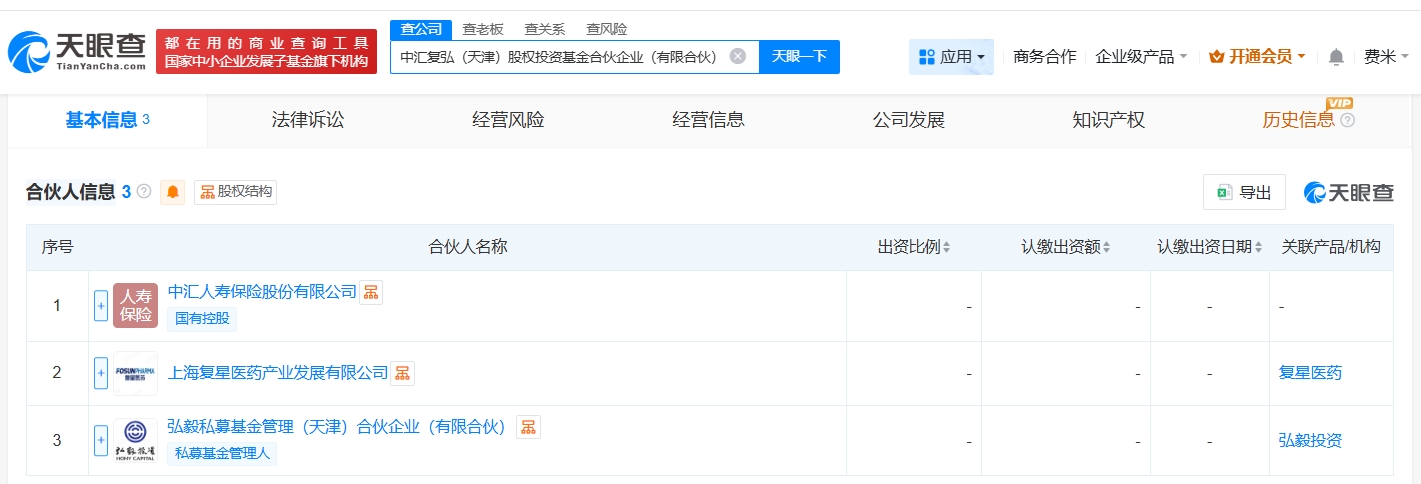Click the orange alert bell beside 合伙人信息
This screenshot has width=1421, height=484.
173,192
